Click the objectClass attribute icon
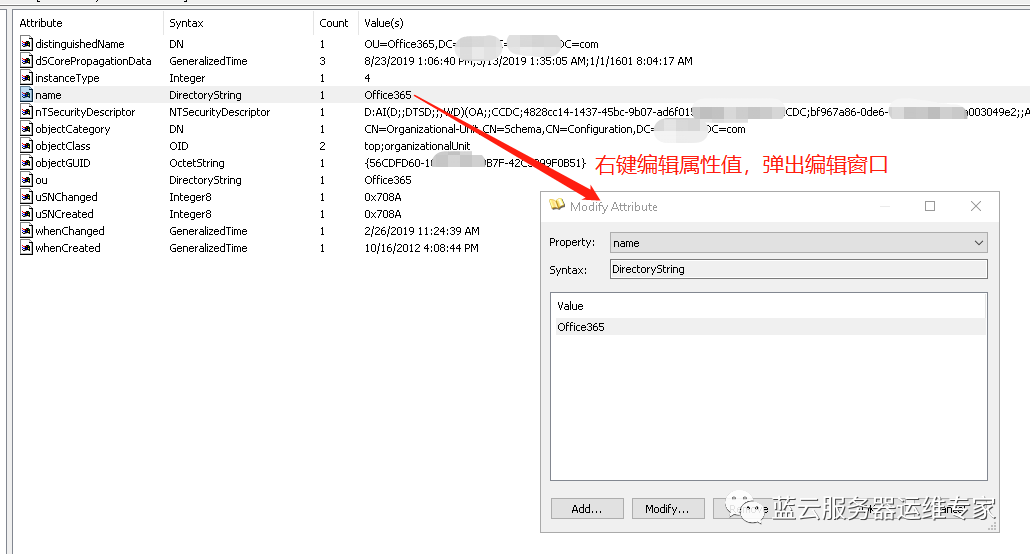Screen dimensions: 1030x554 coord(26,146)
